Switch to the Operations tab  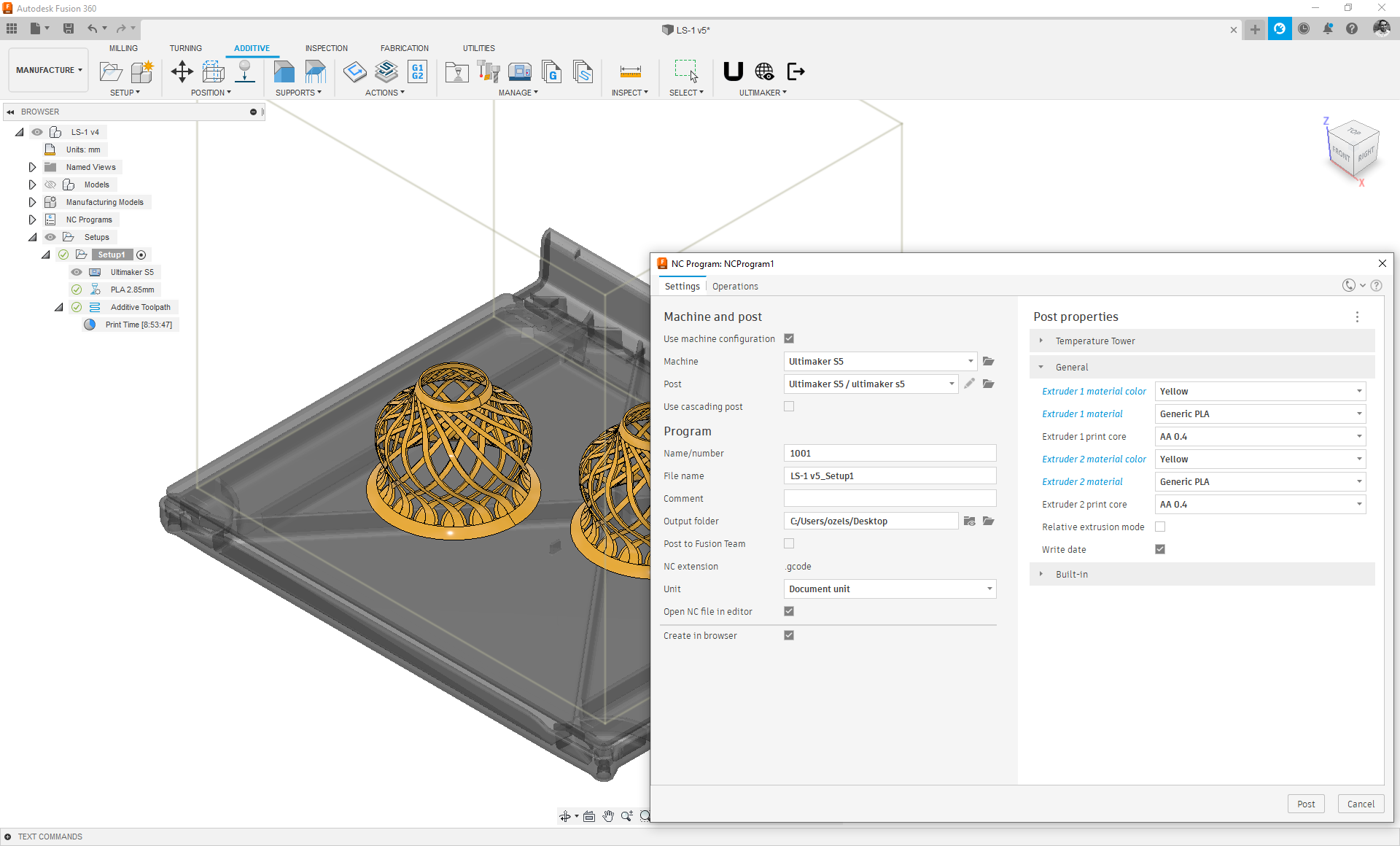pos(735,287)
